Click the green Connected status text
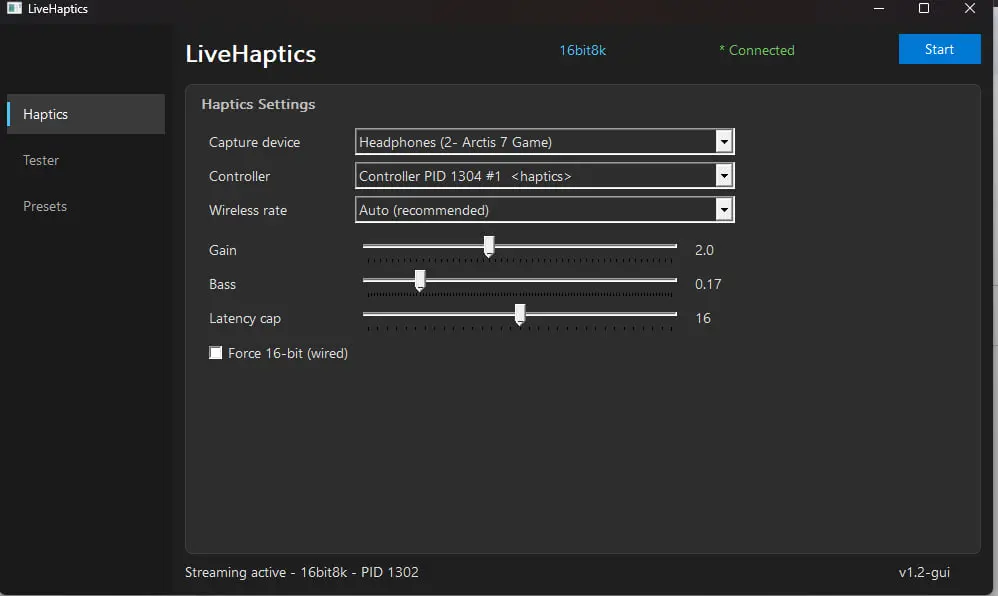This screenshot has width=998, height=596. 757,50
